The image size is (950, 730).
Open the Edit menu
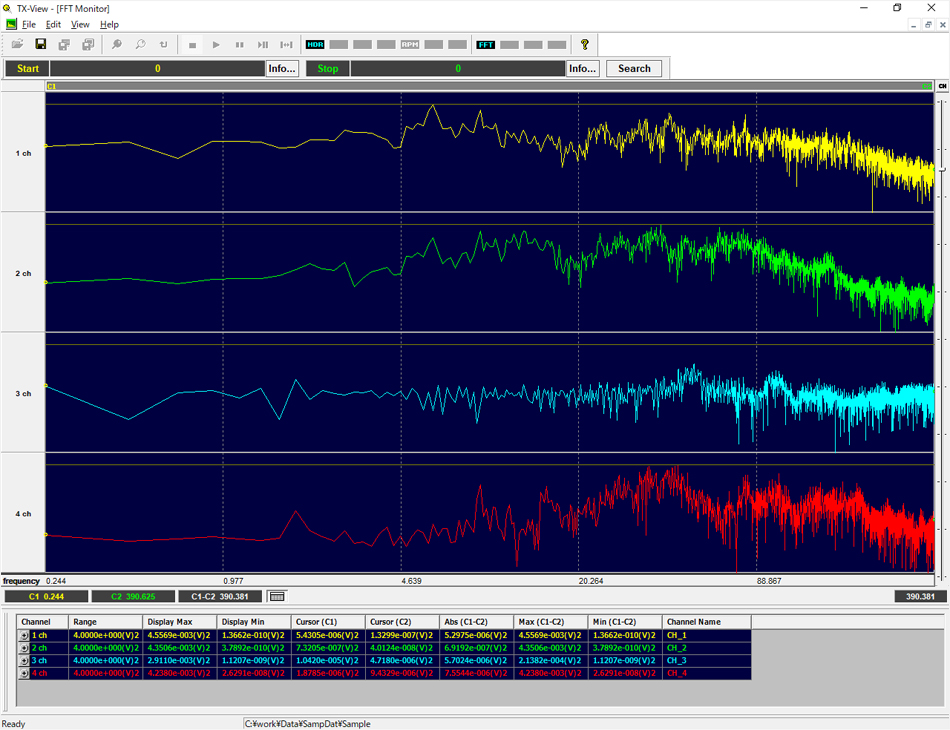tap(52, 24)
